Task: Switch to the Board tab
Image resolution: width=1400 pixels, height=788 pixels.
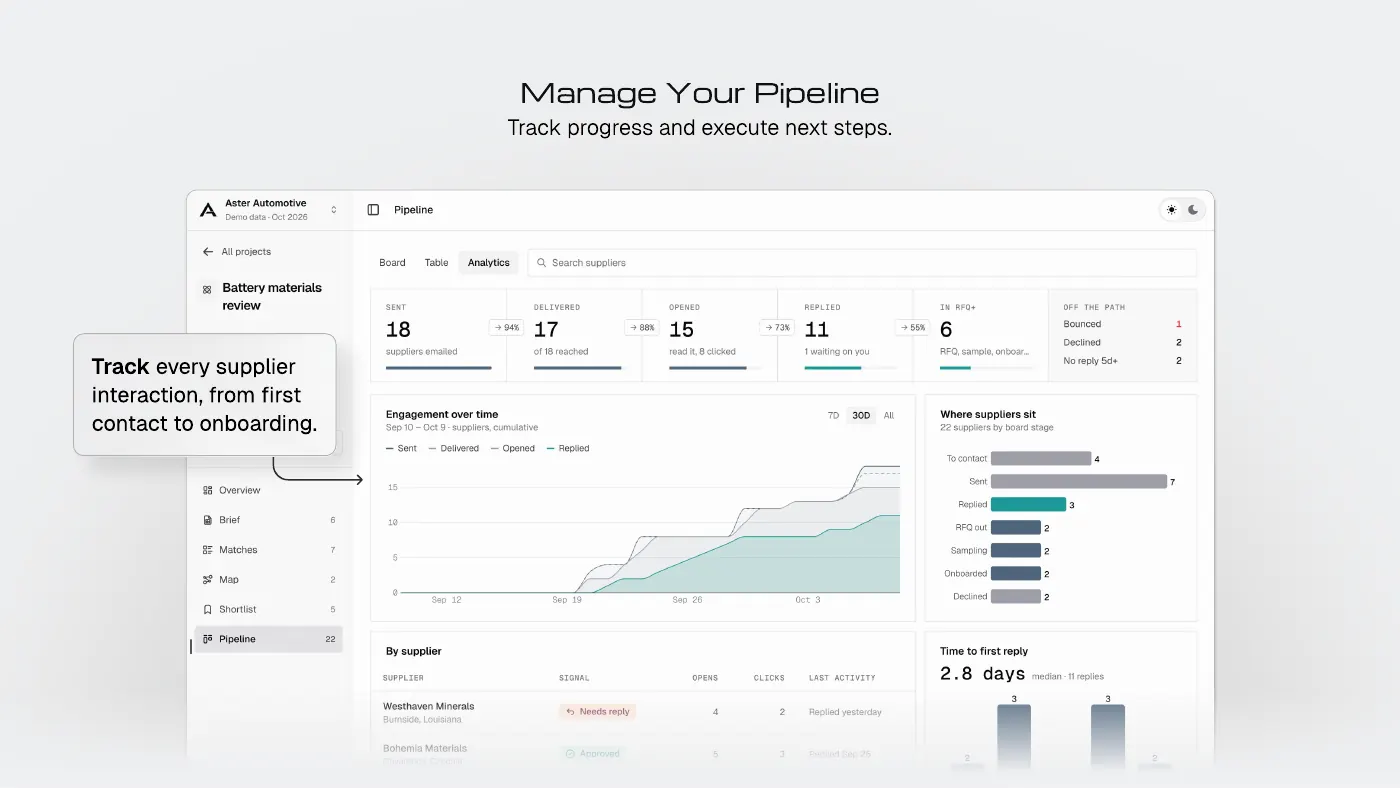Action: [392, 263]
